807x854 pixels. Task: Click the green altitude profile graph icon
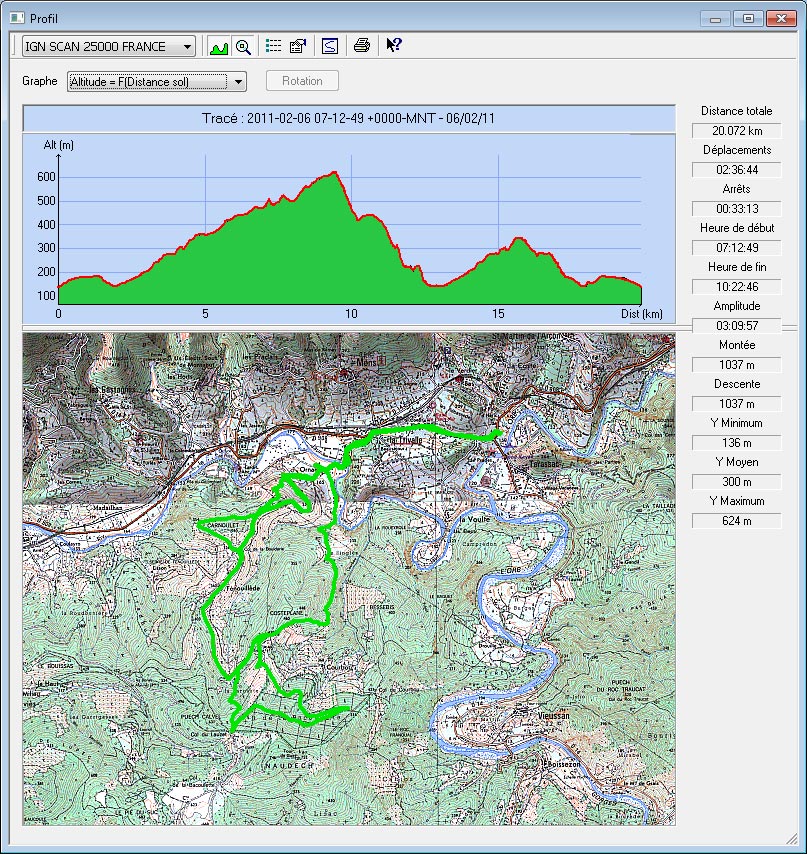tap(219, 46)
